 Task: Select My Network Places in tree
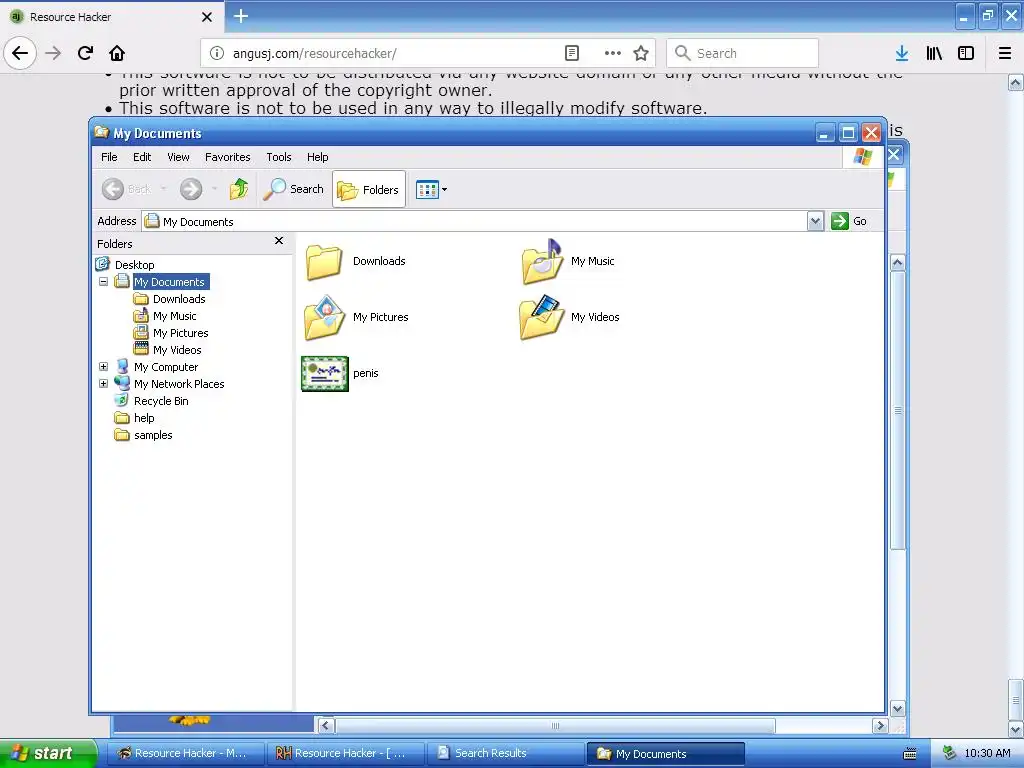pos(179,383)
